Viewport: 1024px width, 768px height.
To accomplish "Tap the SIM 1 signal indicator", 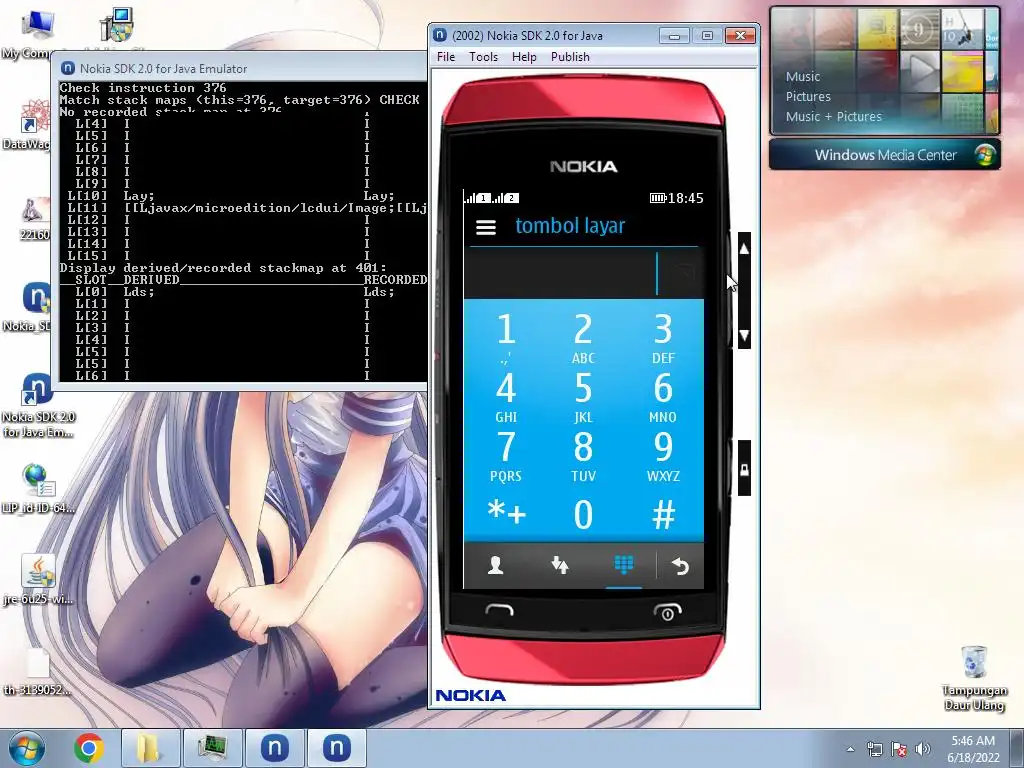I will [477, 197].
